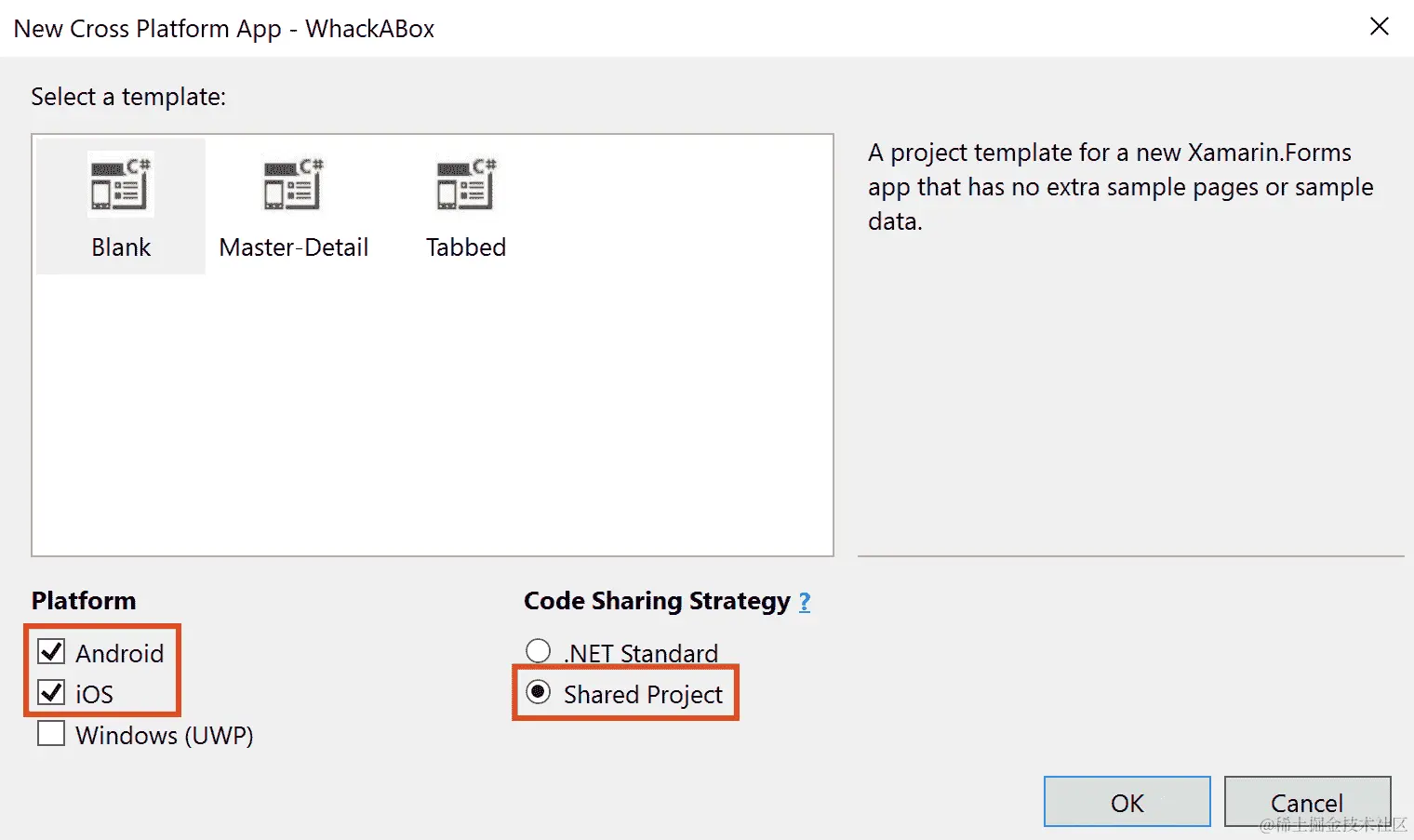Image resolution: width=1414 pixels, height=840 pixels.
Task: Click the 'Windows (UWP)' label text
Action: pos(165,735)
